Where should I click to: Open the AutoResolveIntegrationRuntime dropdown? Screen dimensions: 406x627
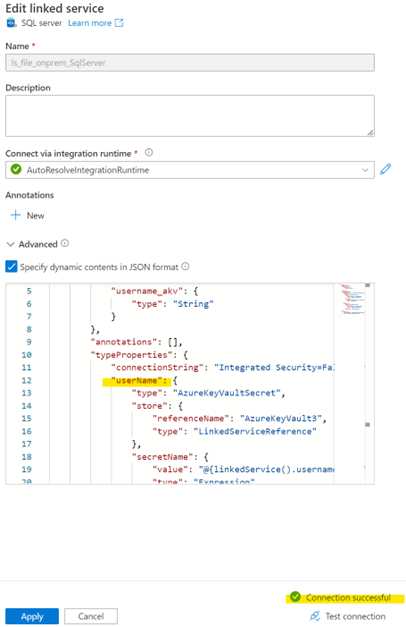(x=190, y=170)
